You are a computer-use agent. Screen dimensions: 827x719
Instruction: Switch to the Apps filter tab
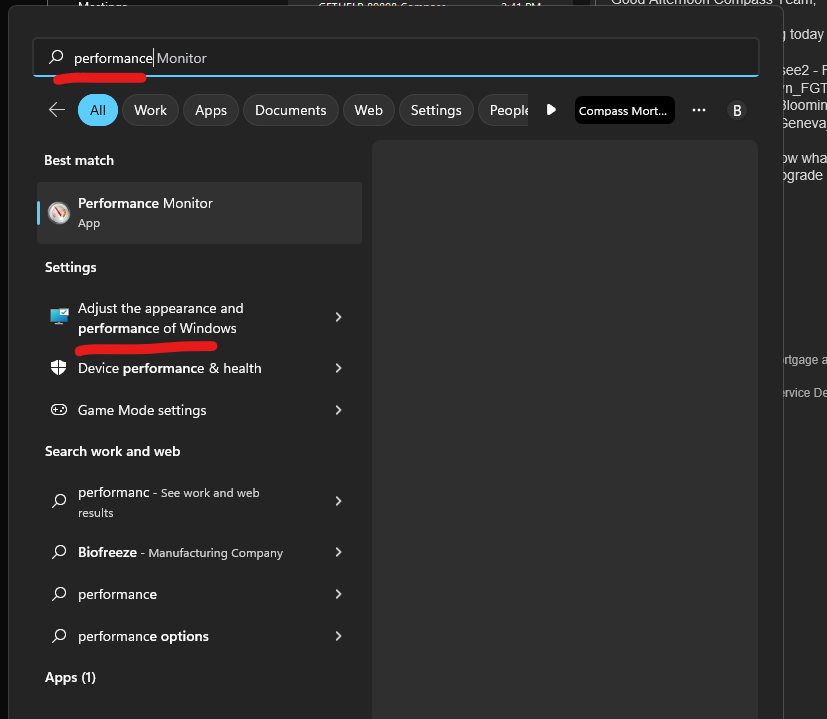[211, 110]
